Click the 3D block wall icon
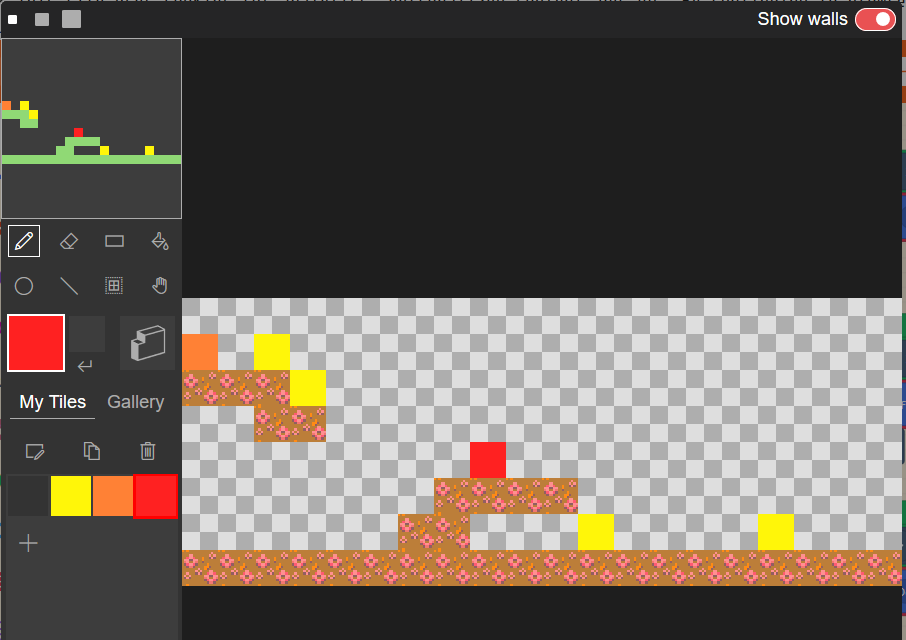This screenshot has height=640, width=906. click(x=146, y=342)
